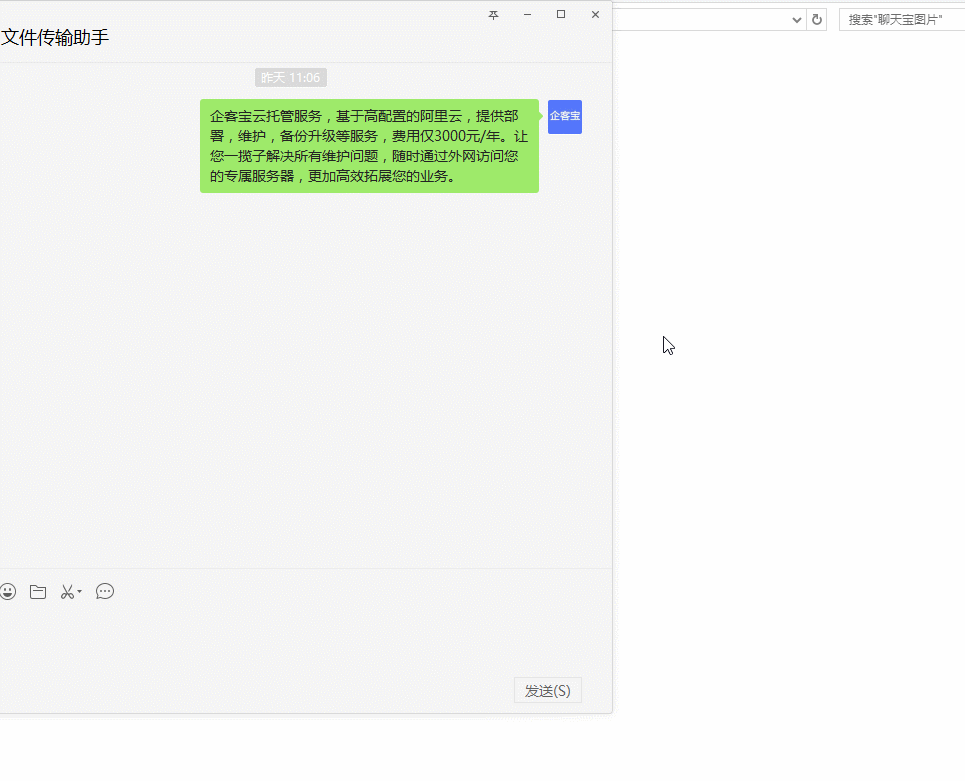Toggle the always-on-top pin icon
Image resolution: width=965 pixels, height=781 pixels.
[x=493, y=15]
